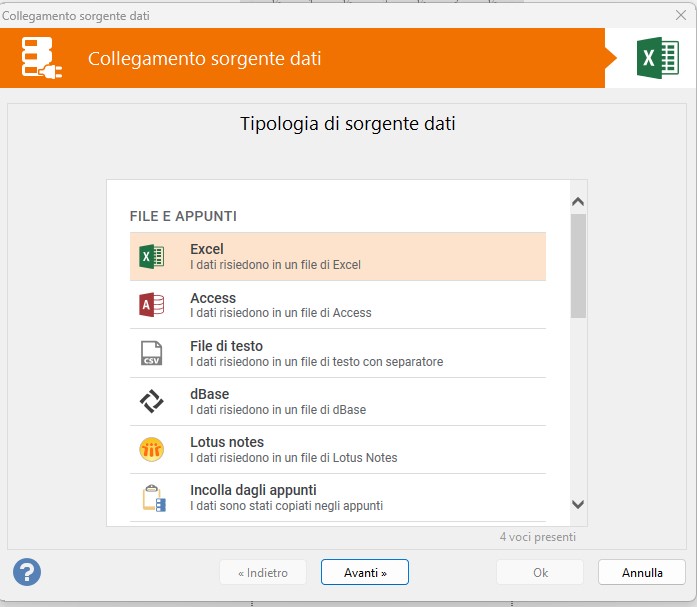
Task: Choose Incolla dagli appunti title
Action: (x=253, y=490)
